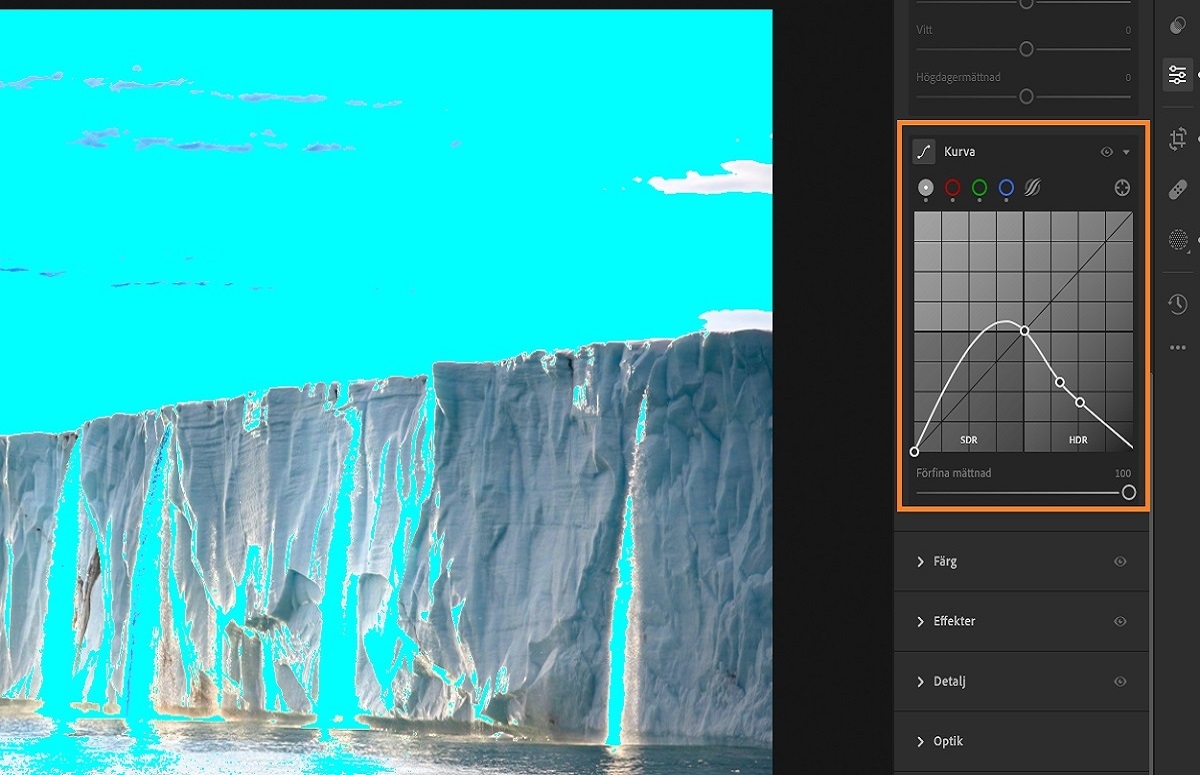Open the Kurva dropdown arrow
The width and height of the screenshot is (1200, 775).
tap(1125, 151)
